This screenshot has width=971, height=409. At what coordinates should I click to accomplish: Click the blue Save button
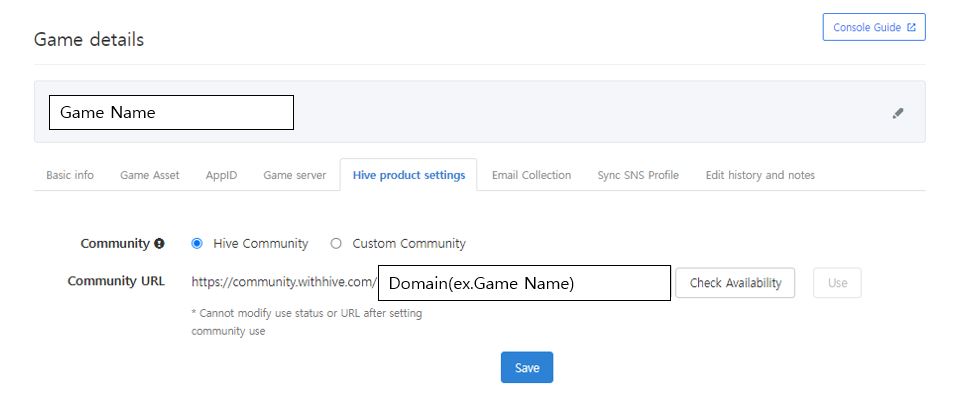(527, 367)
